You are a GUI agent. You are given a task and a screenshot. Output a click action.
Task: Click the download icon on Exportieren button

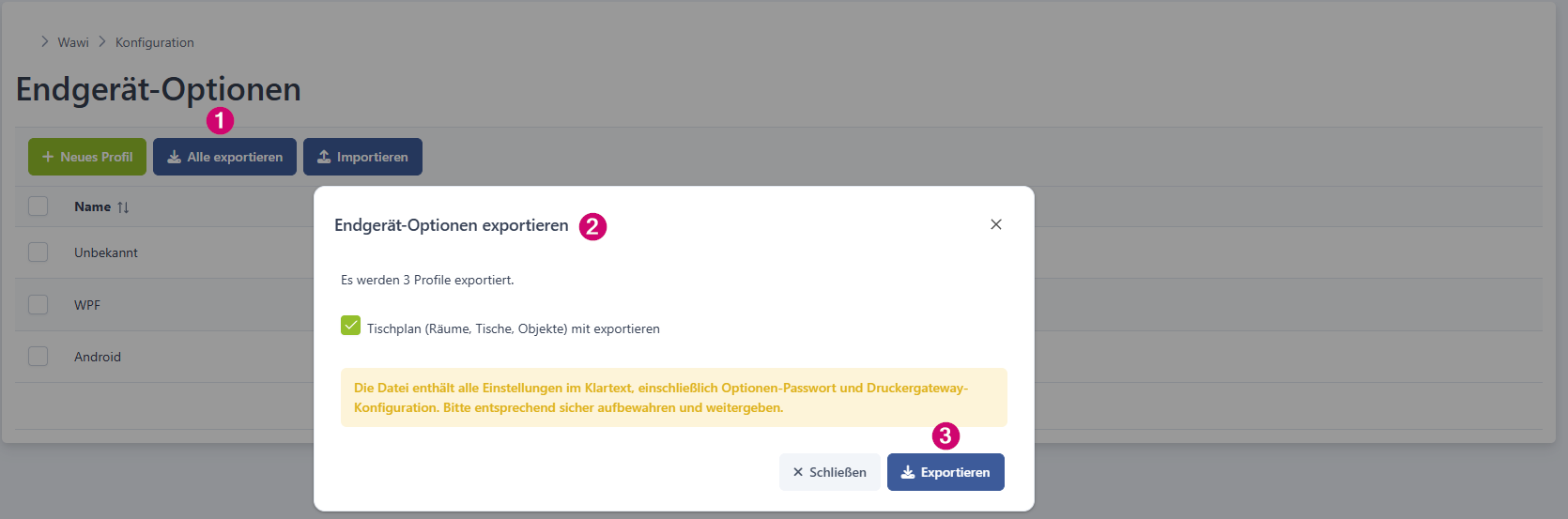click(908, 472)
